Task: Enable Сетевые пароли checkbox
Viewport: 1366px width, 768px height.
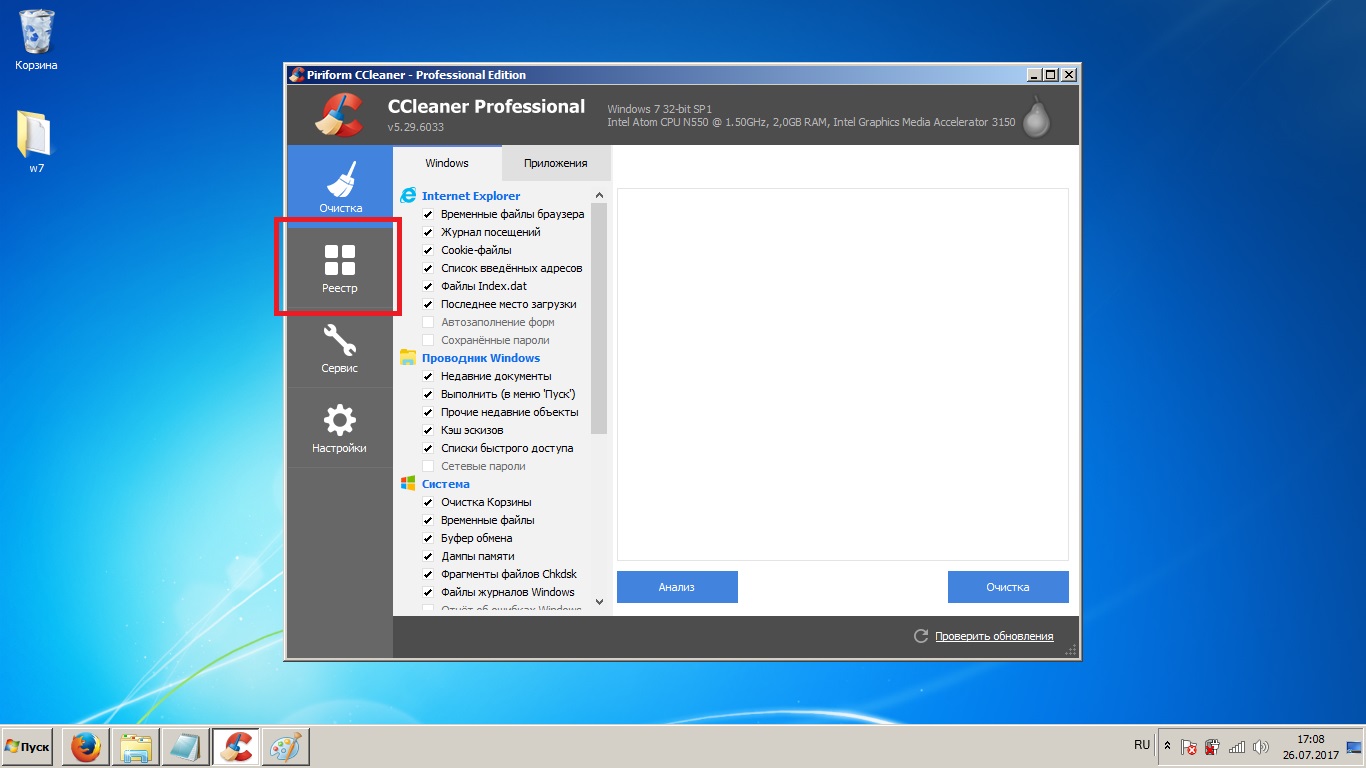Action: click(x=428, y=466)
